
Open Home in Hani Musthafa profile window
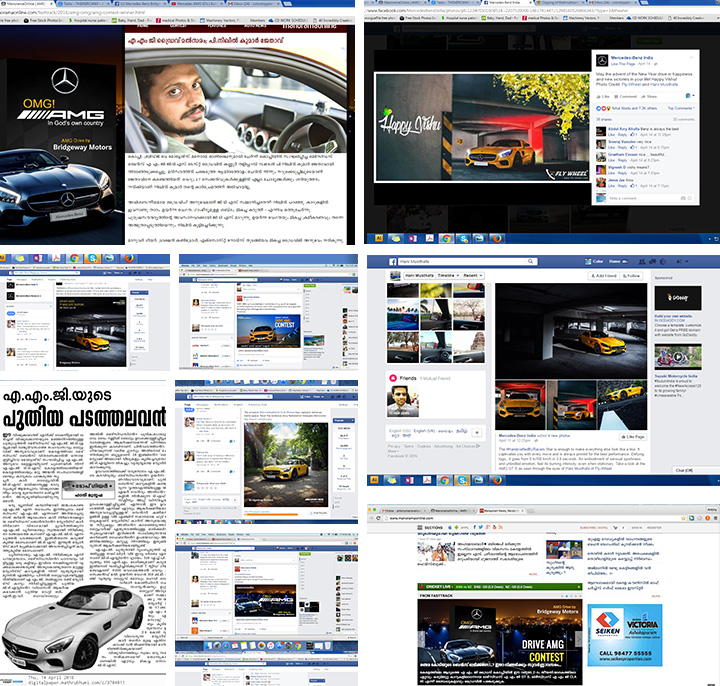(614, 261)
